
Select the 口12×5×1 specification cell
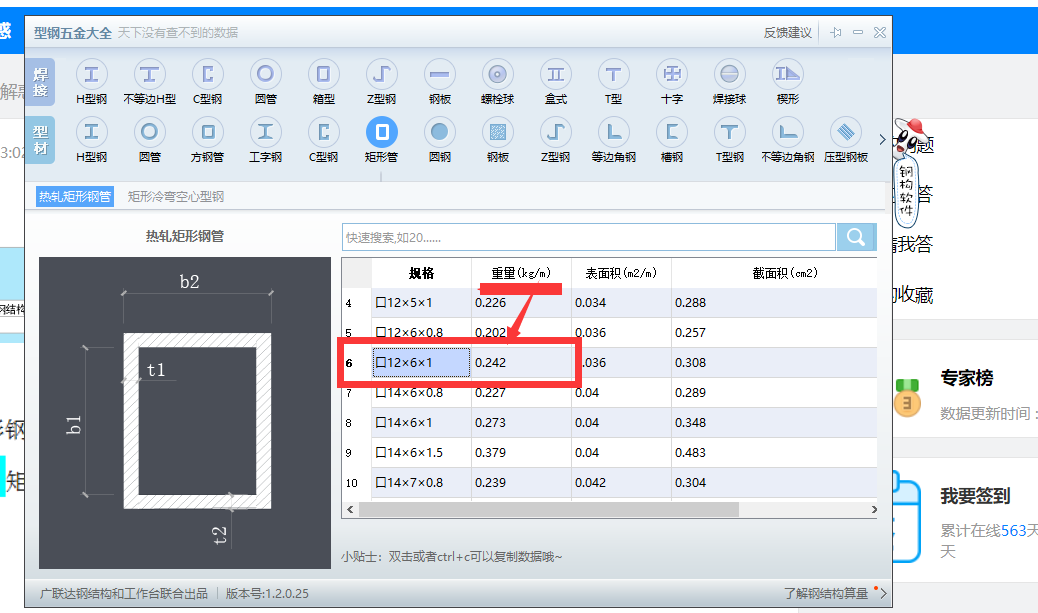tap(421, 303)
